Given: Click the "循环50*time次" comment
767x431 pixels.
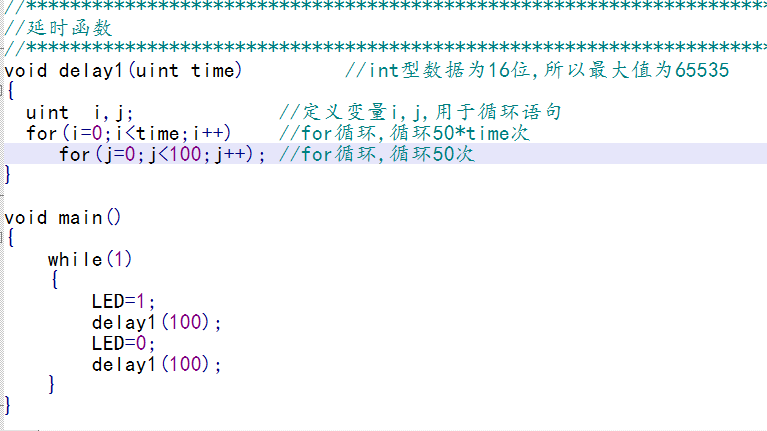Looking at the screenshot, I should click(x=404, y=133).
